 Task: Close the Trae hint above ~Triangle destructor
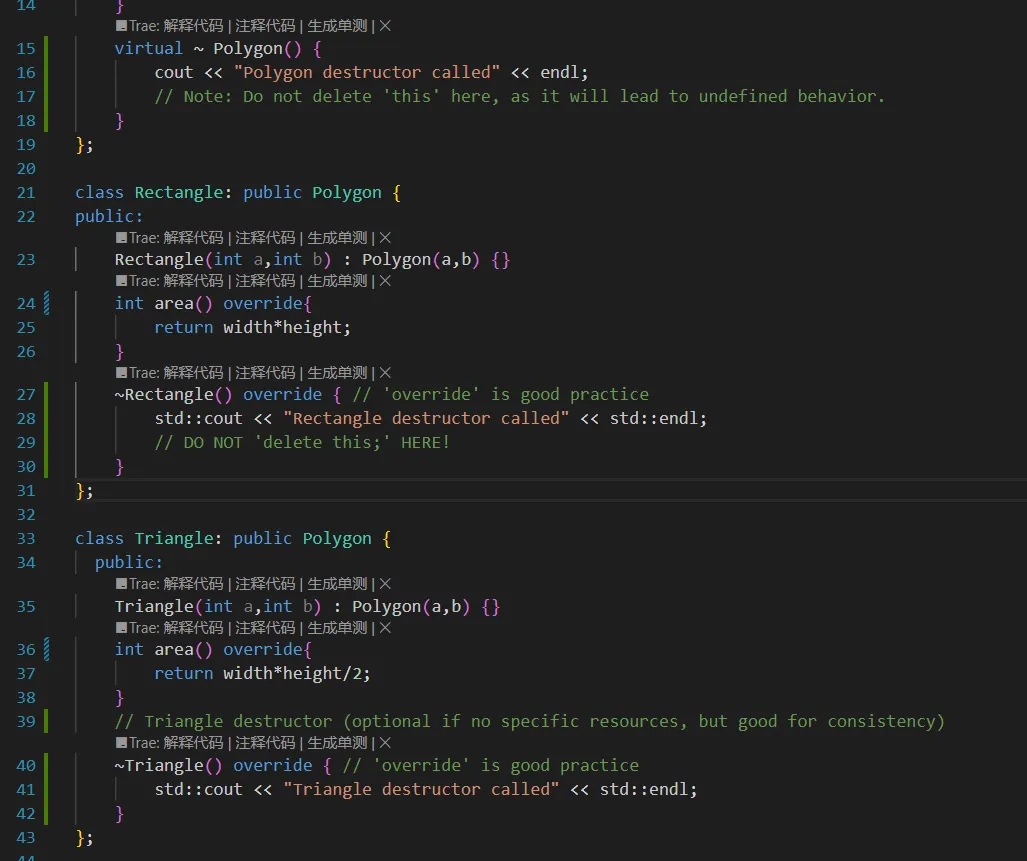(385, 744)
